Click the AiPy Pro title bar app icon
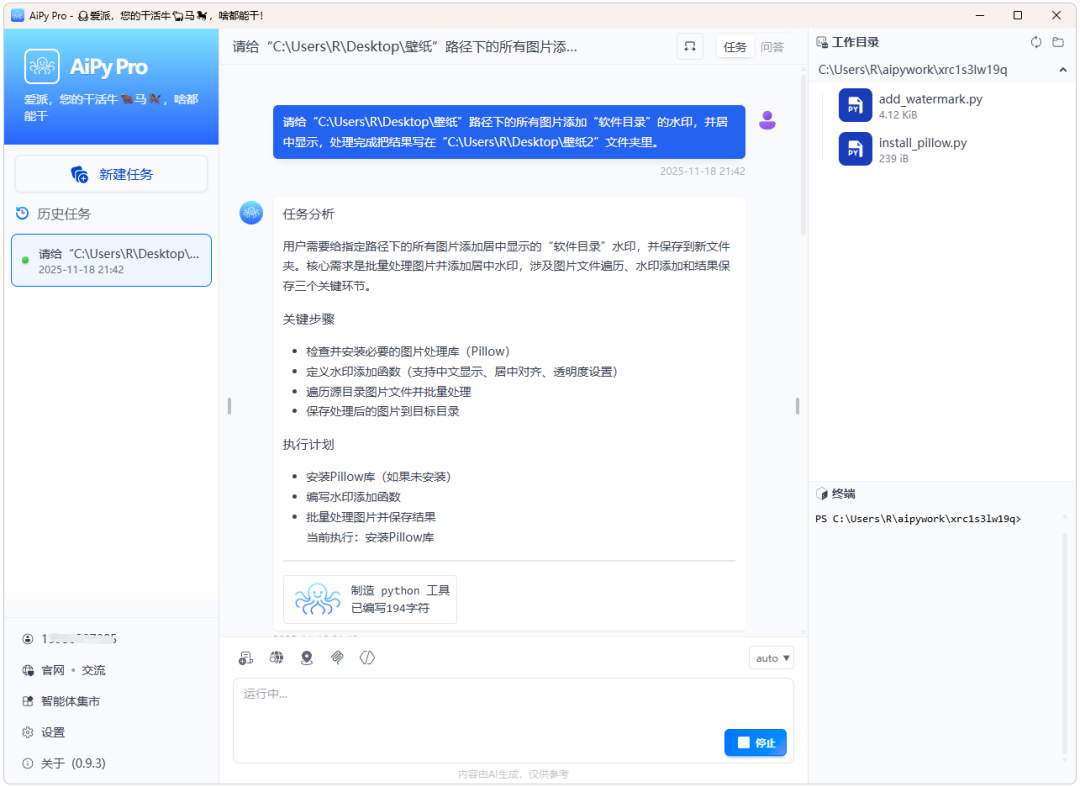1080x787 pixels. 18,15
